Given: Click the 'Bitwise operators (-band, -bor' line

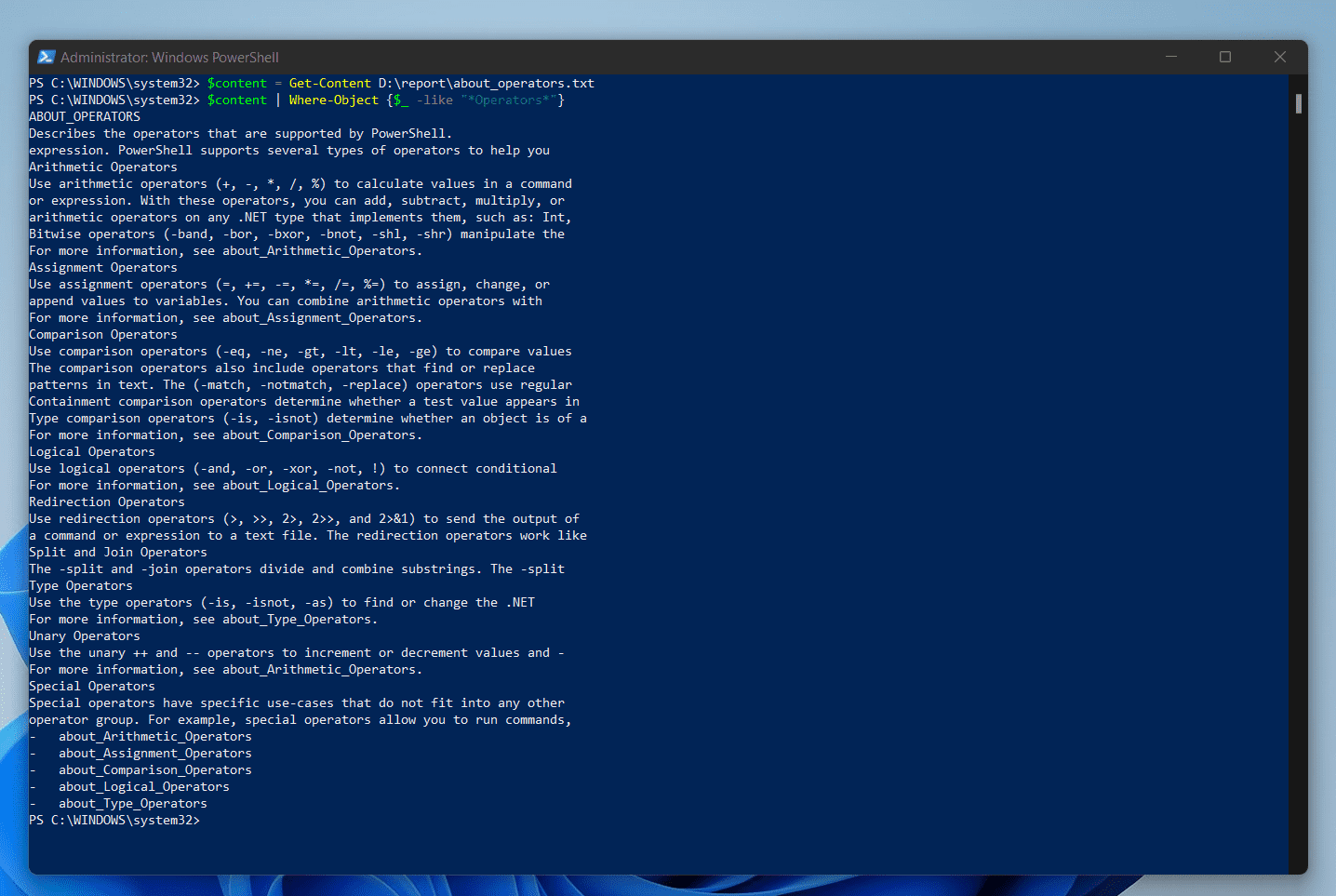Looking at the screenshot, I should tap(297, 234).
